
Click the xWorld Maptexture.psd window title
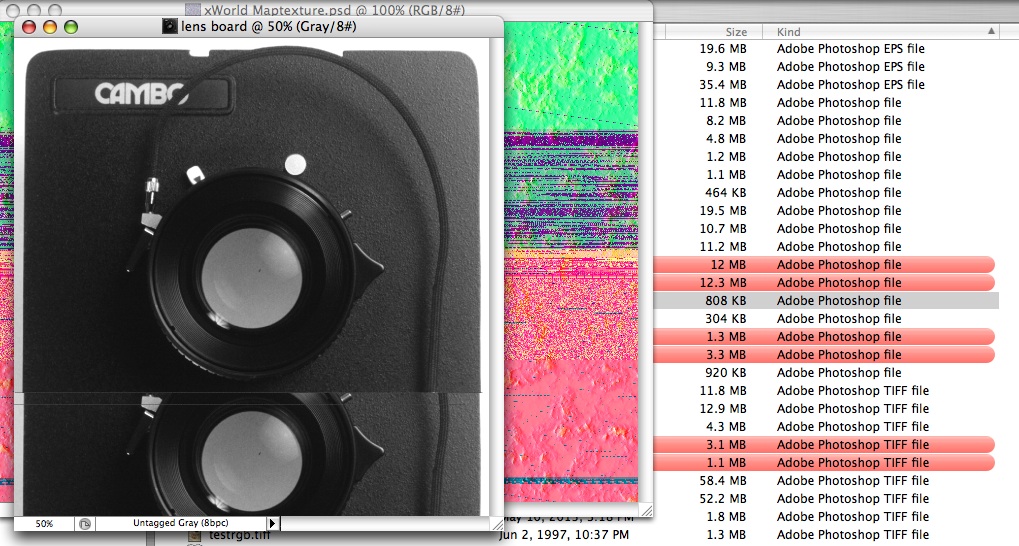click(x=334, y=10)
